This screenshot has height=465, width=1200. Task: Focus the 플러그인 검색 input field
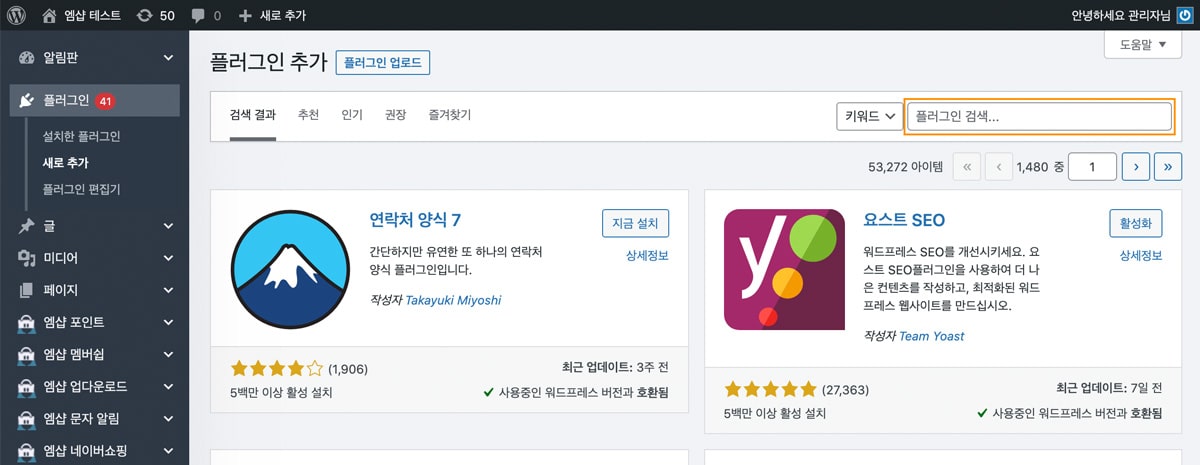click(1038, 116)
